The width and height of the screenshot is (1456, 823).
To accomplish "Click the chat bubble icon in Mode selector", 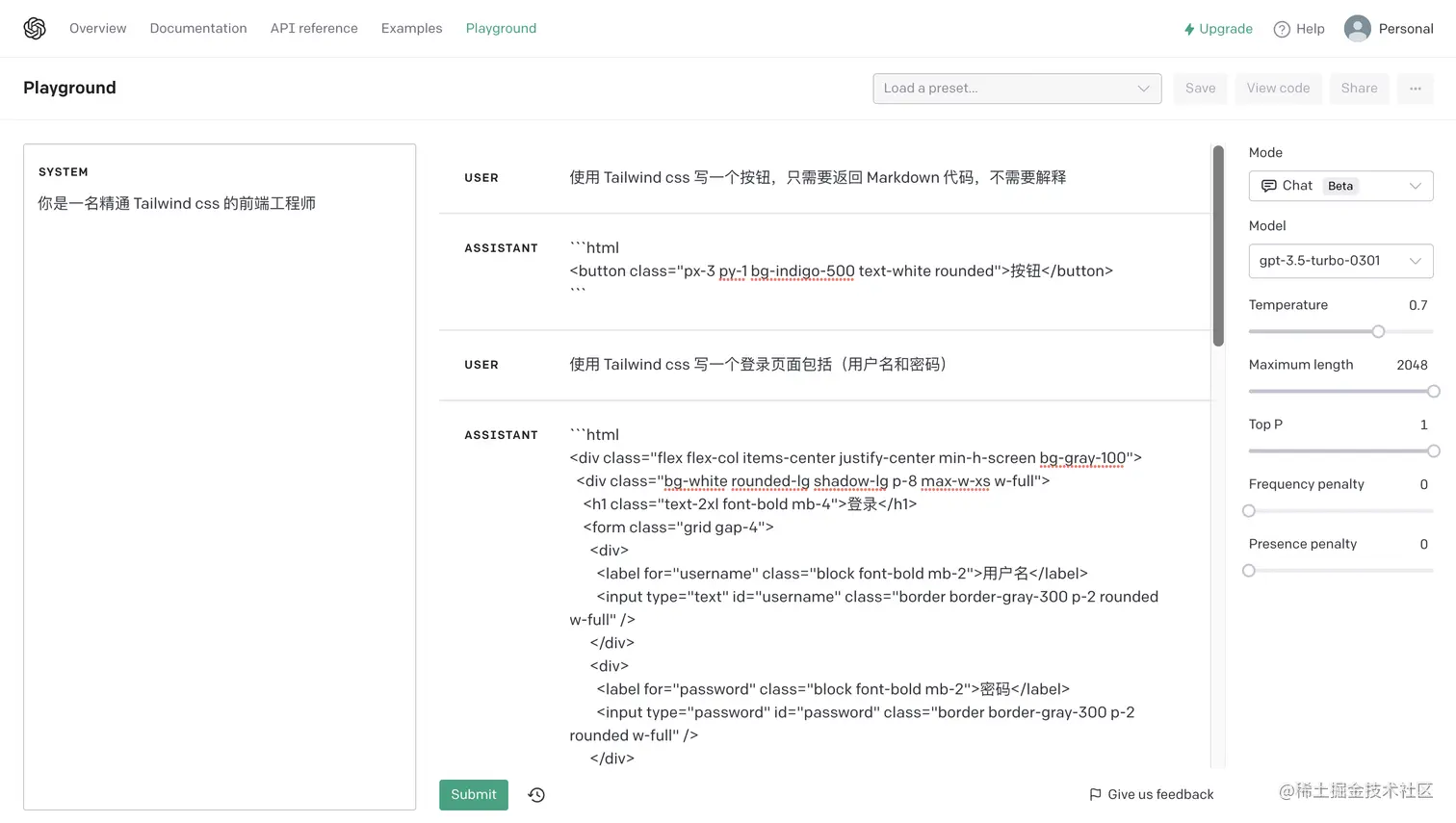I will 1268,185.
